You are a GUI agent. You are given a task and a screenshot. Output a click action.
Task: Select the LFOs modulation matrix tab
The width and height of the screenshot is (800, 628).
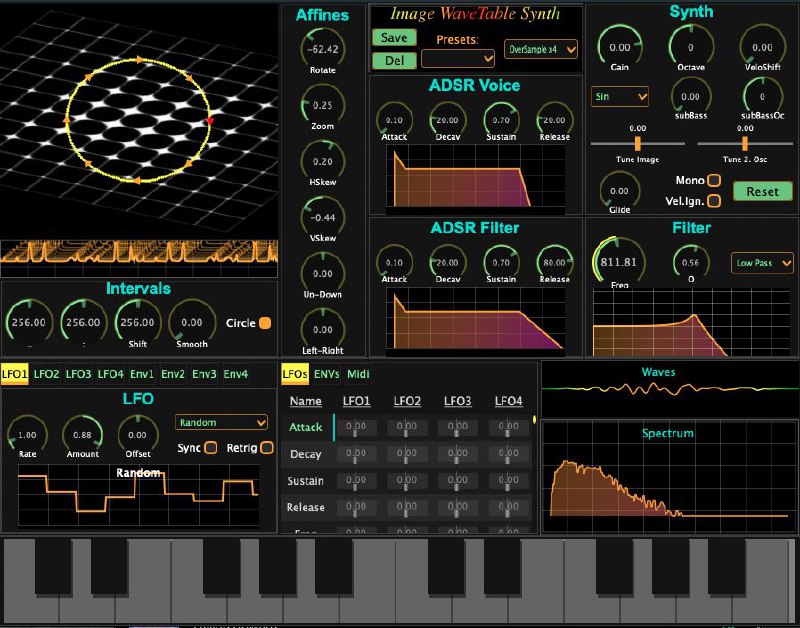(x=295, y=374)
